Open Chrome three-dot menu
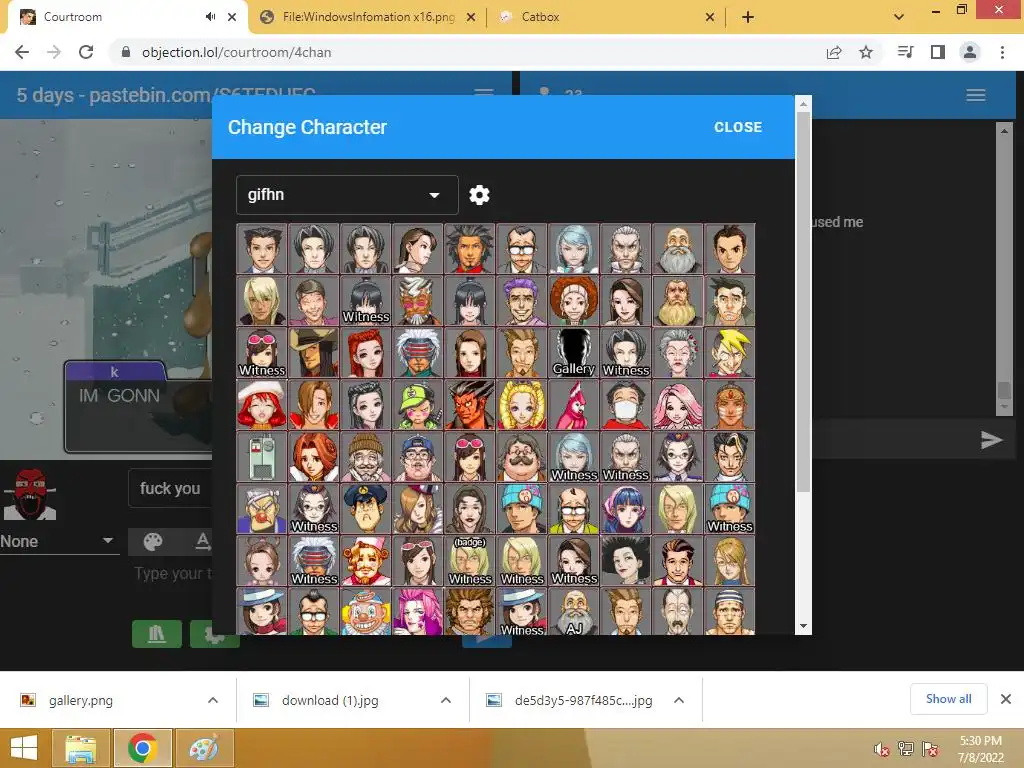 [1002, 52]
